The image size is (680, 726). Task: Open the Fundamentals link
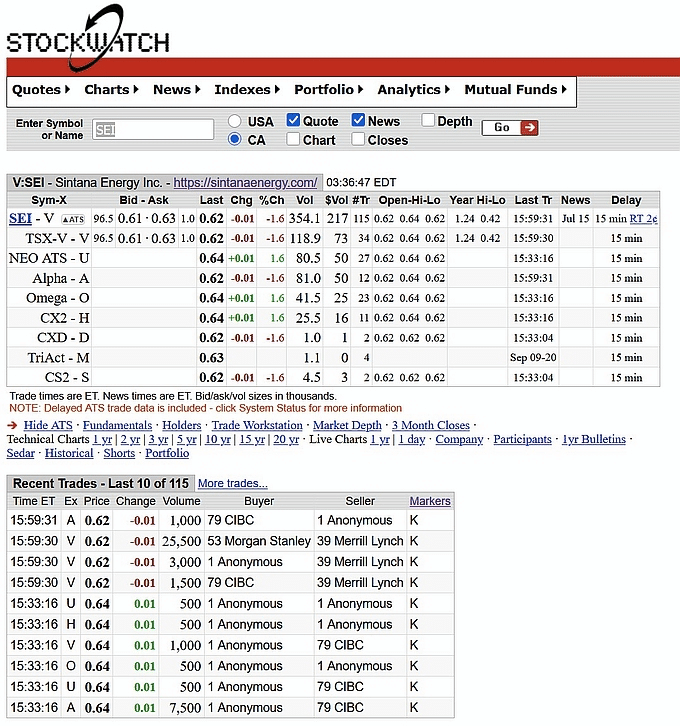[117, 425]
